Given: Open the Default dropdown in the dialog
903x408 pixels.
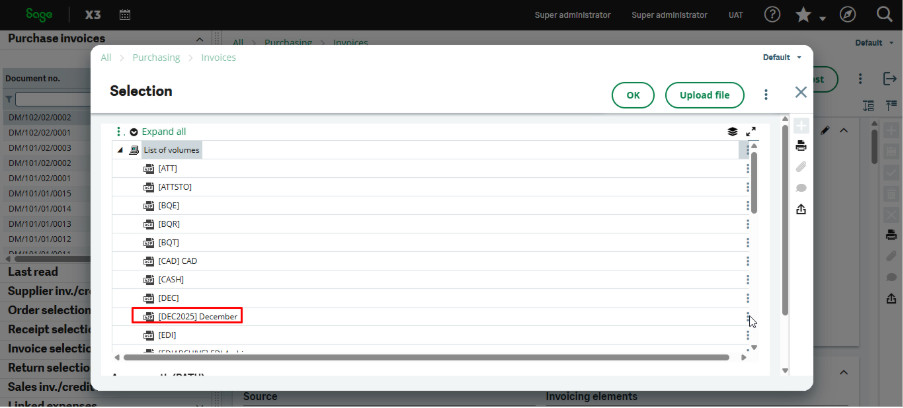Looking at the screenshot, I should tap(782, 58).
